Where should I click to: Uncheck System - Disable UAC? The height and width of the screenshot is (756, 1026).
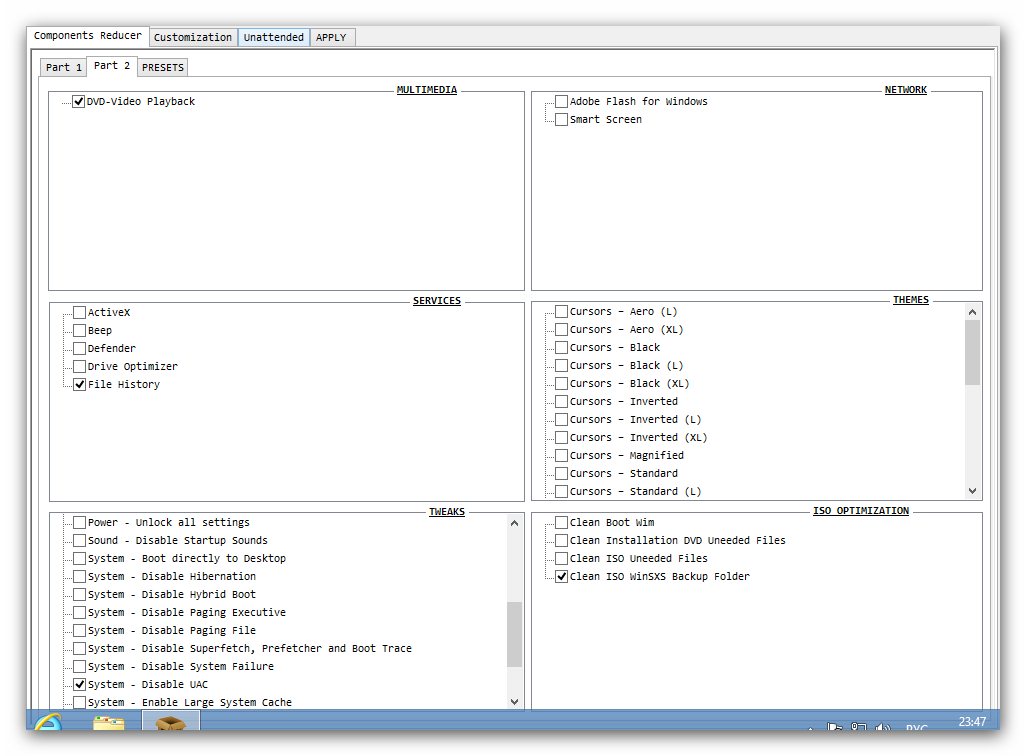pyautogui.click(x=79, y=685)
